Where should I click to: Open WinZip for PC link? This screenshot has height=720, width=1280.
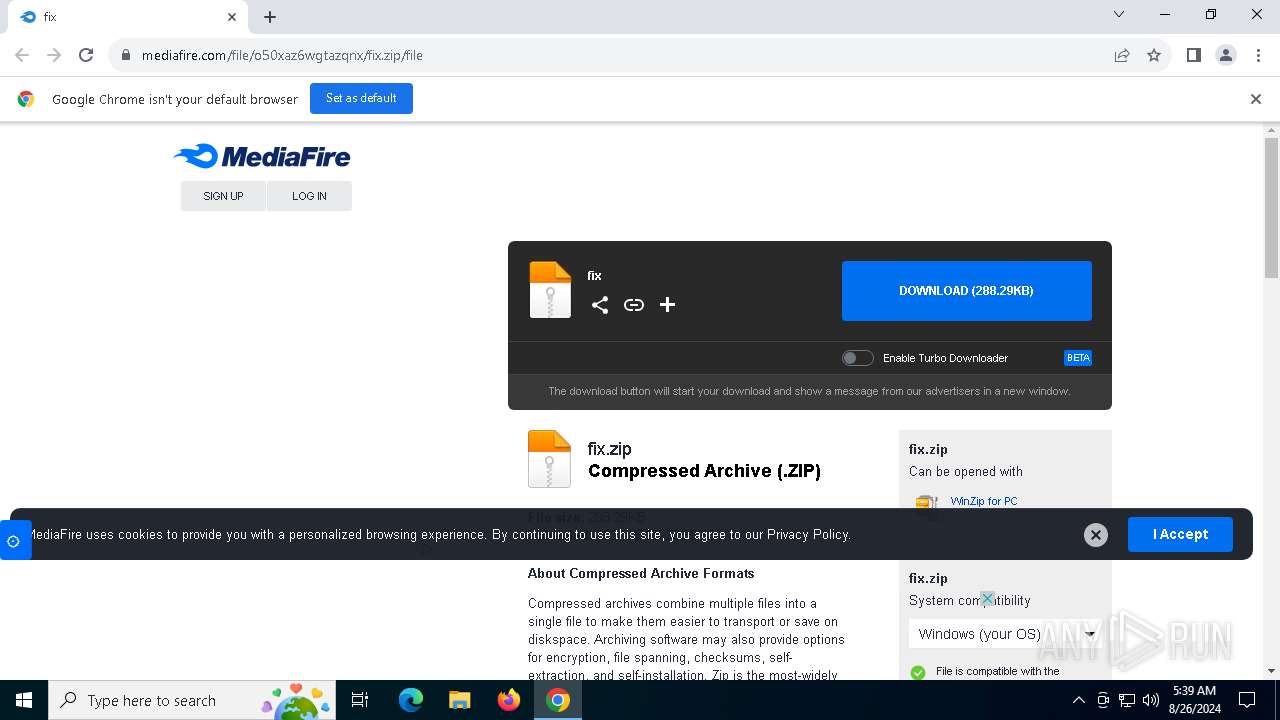984,501
